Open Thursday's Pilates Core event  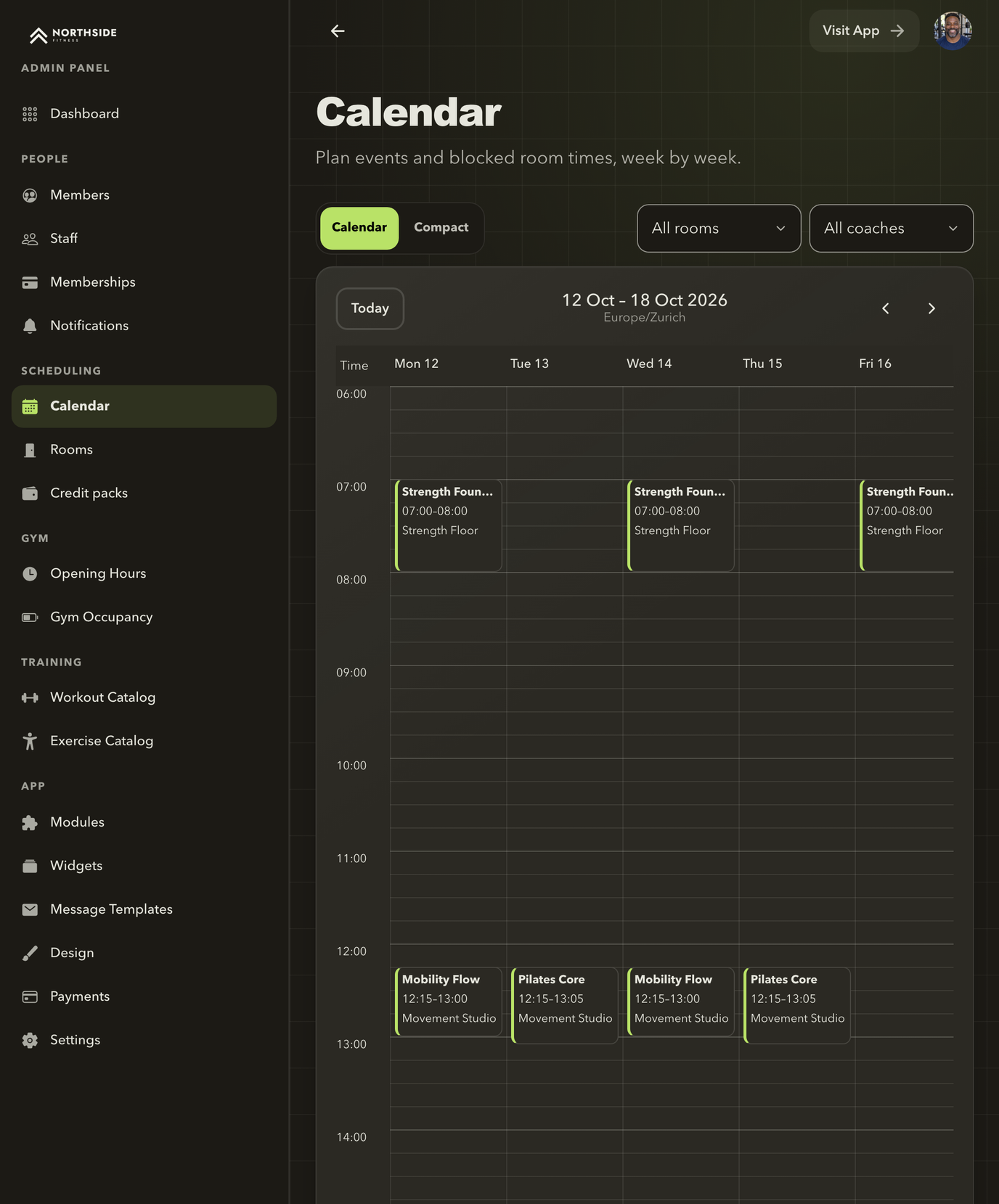tap(796, 1005)
